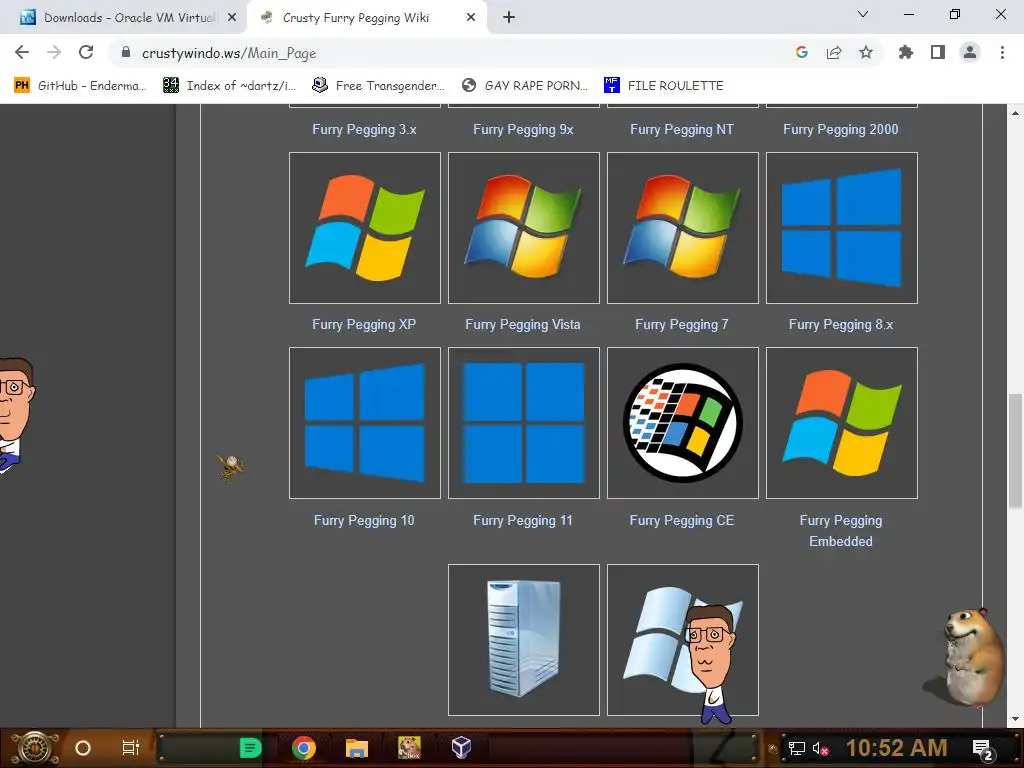The width and height of the screenshot is (1024, 768).
Task: Open the Extensions puzzle-piece menu
Action: (906, 52)
